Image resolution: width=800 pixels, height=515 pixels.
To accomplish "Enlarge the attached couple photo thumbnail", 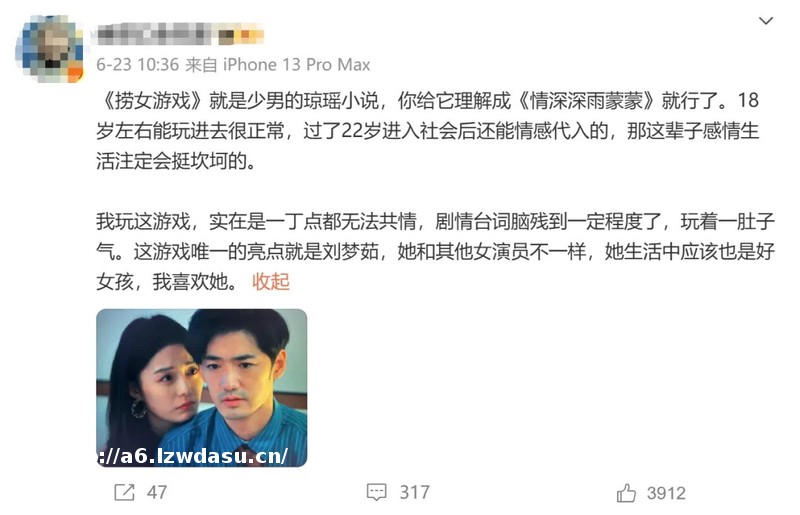I will coord(202,387).
